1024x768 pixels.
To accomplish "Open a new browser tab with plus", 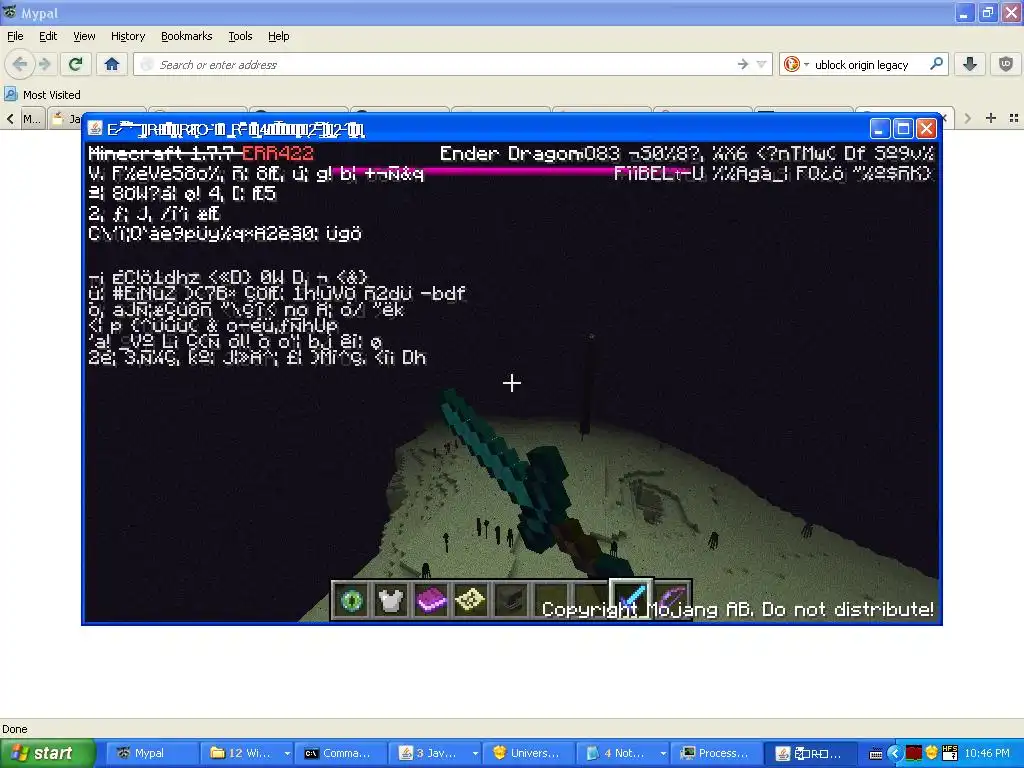I will coord(991,118).
